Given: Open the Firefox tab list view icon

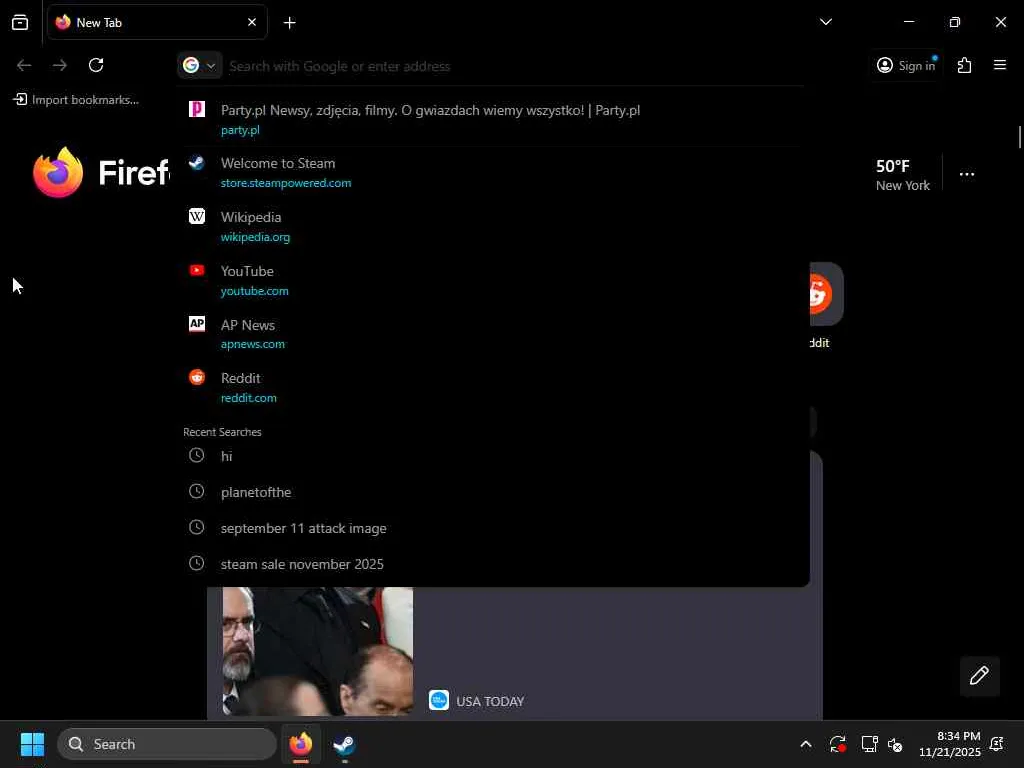Looking at the screenshot, I should tap(20, 22).
